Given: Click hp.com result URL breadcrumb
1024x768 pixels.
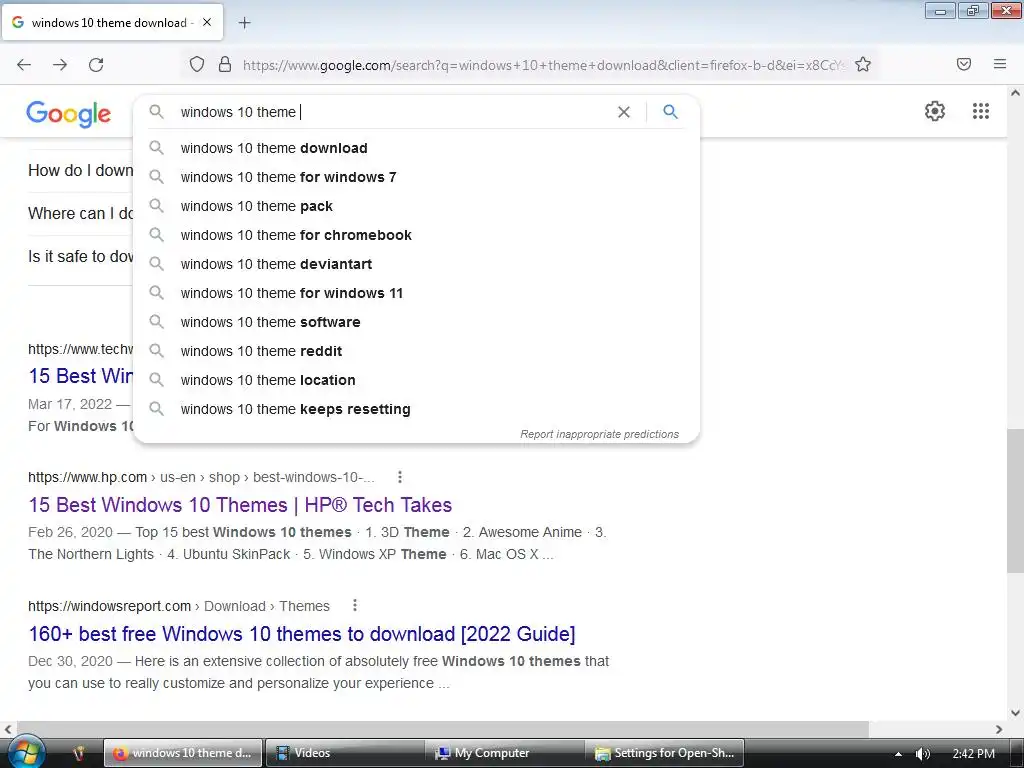Looking at the screenshot, I should tap(201, 477).
